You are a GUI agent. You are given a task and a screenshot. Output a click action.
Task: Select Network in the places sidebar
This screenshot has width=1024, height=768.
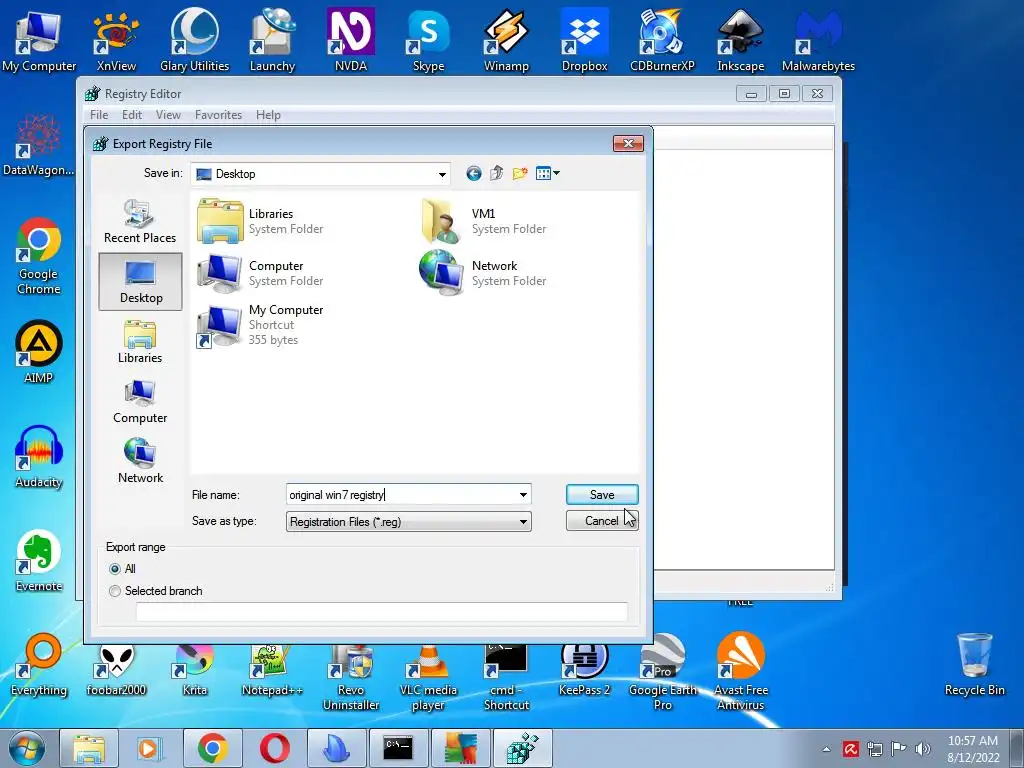coord(140,462)
